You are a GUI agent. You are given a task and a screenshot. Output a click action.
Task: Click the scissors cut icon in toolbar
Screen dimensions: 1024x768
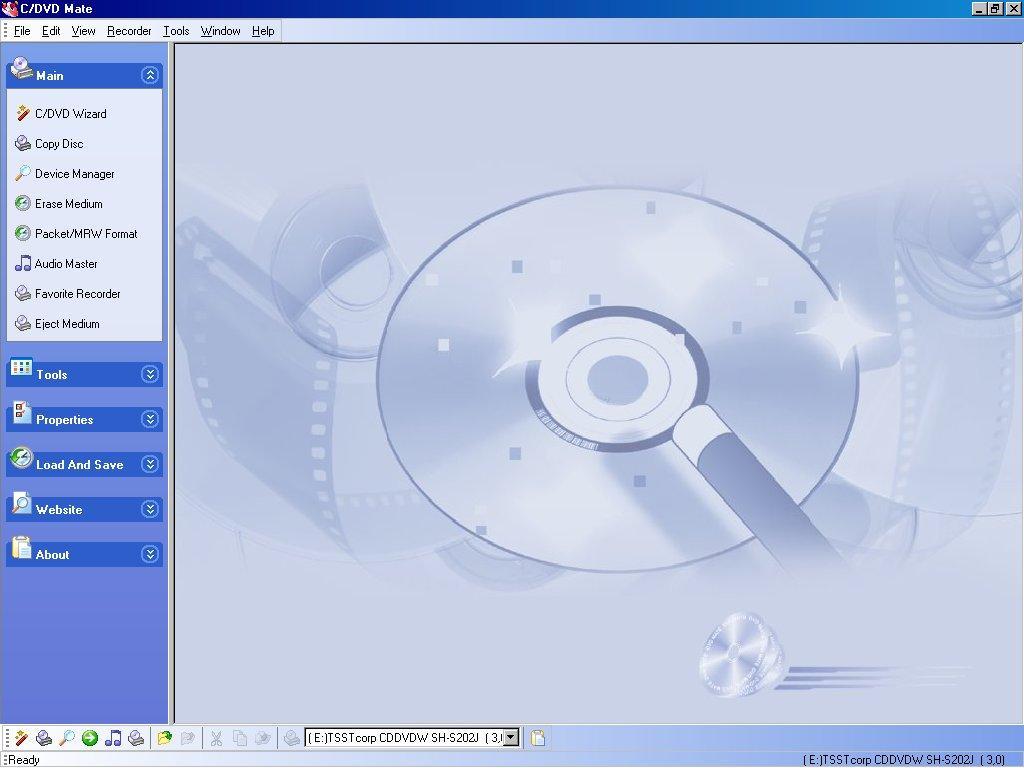point(216,738)
